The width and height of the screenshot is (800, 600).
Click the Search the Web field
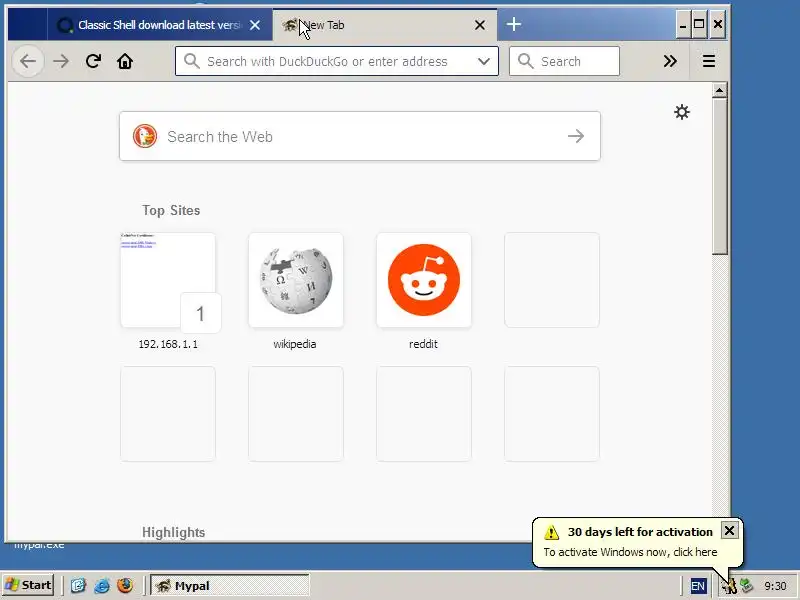coord(360,136)
